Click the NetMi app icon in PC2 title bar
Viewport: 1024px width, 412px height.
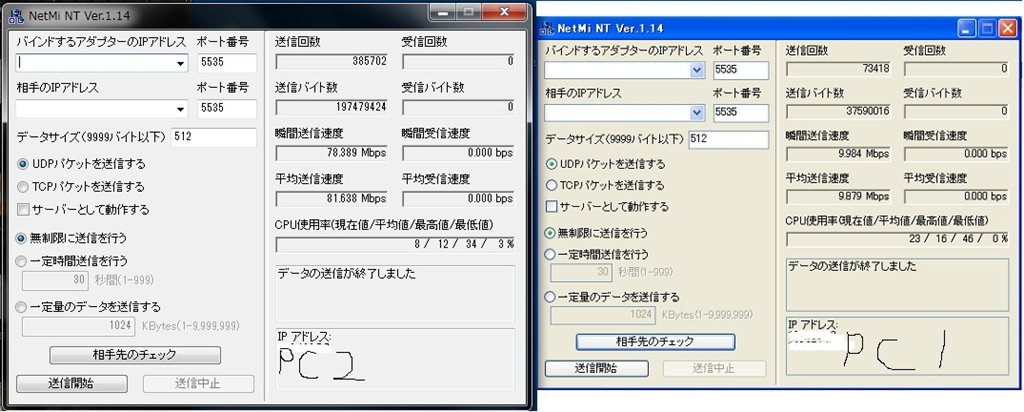[x=16, y=15]
